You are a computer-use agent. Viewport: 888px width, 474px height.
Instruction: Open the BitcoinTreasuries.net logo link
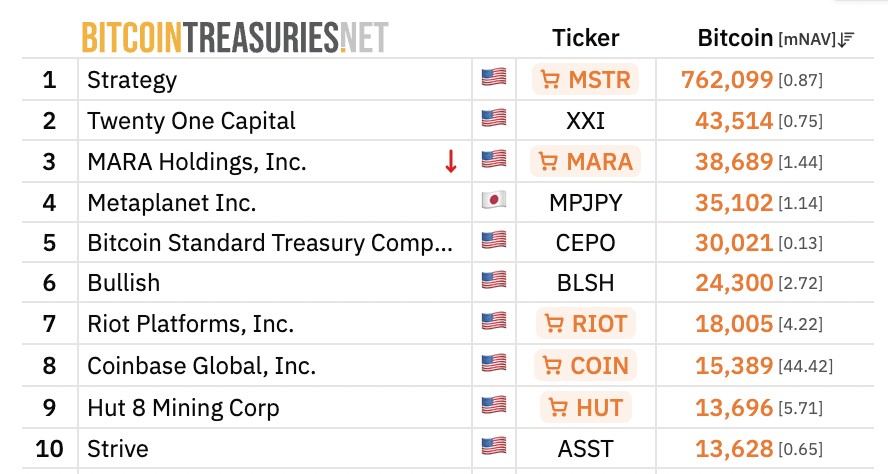pos(235,37)
